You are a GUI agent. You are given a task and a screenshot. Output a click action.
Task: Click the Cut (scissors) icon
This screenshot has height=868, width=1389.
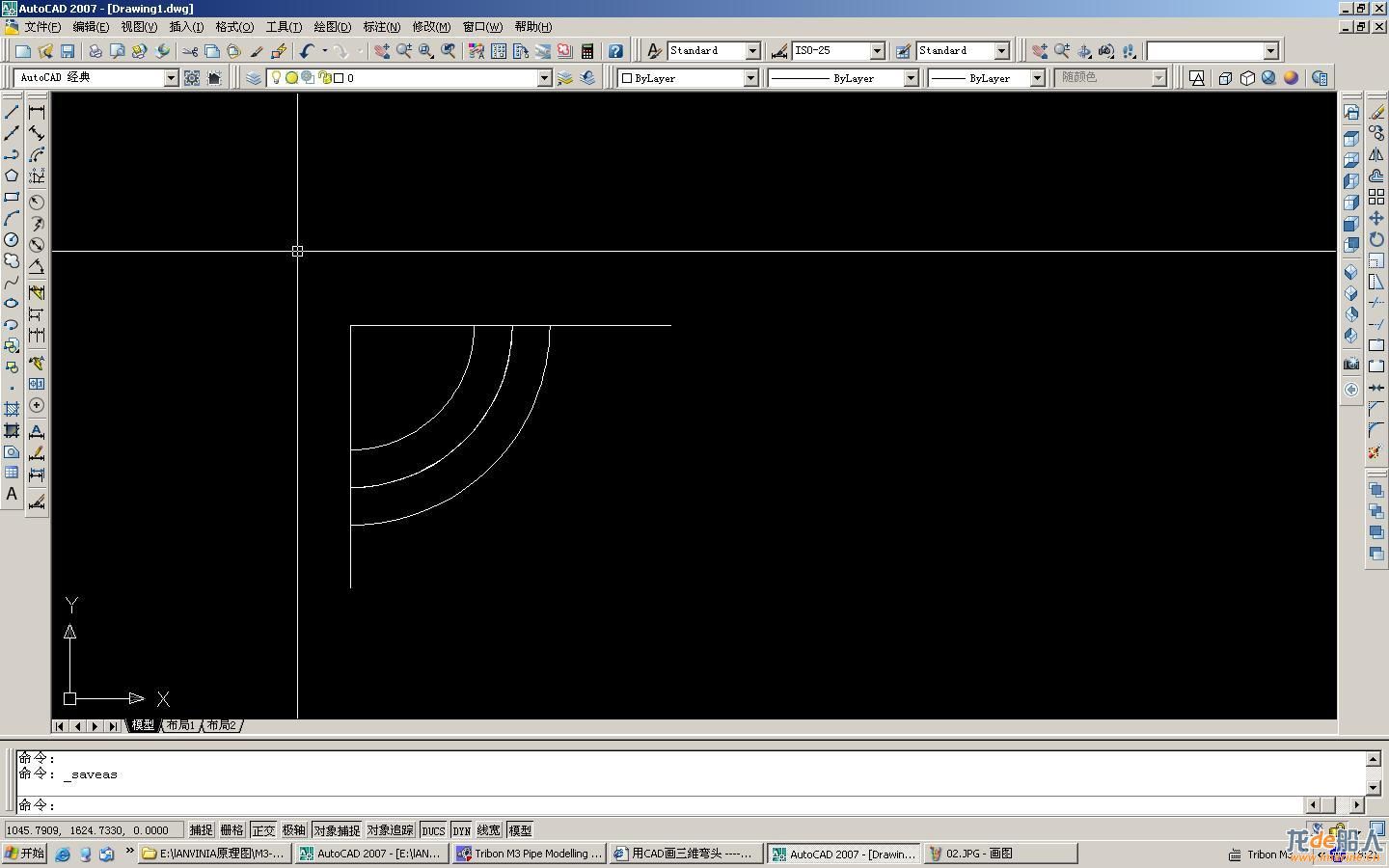(x=190, y=51)
